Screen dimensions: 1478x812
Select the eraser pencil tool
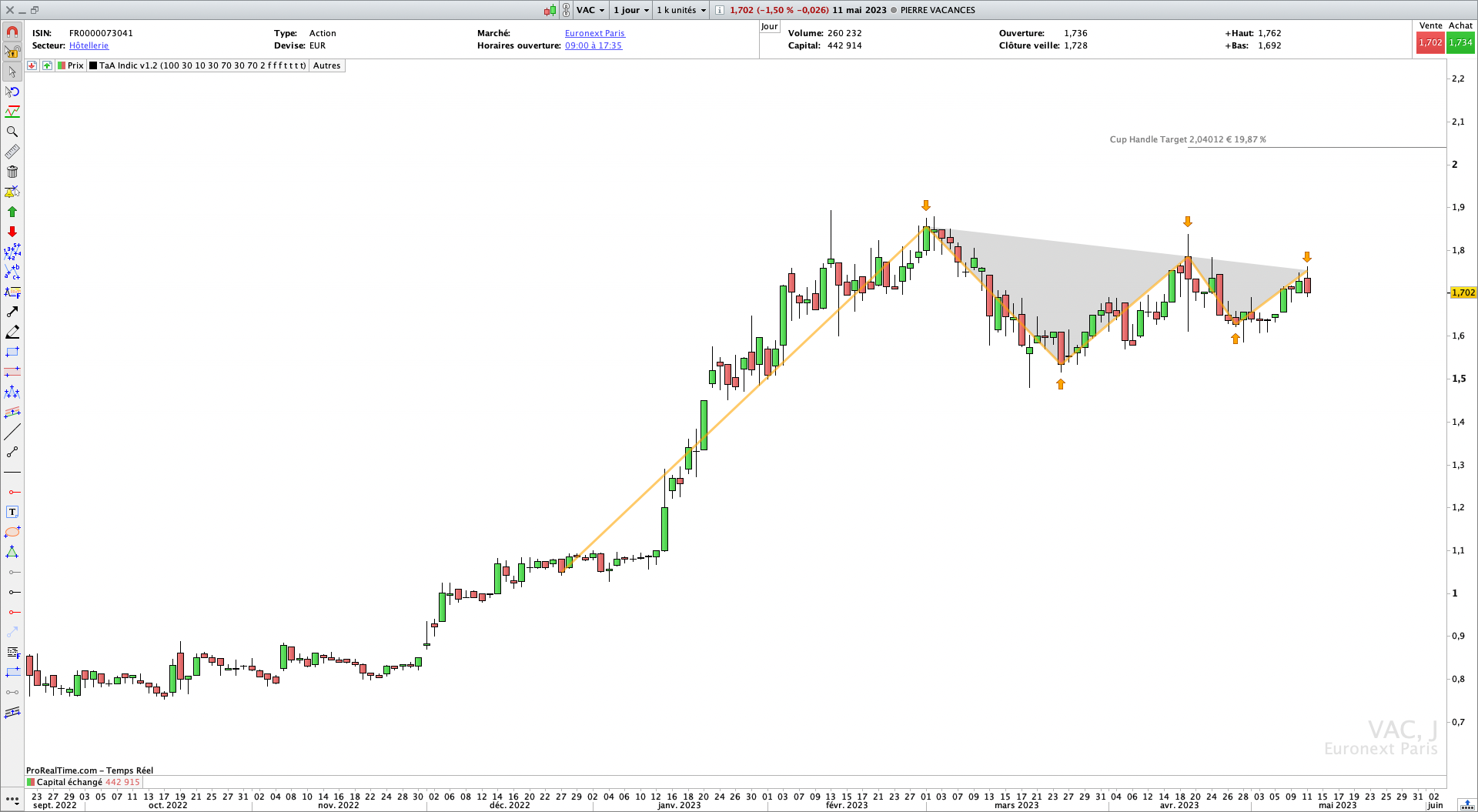tap(12, 332)
